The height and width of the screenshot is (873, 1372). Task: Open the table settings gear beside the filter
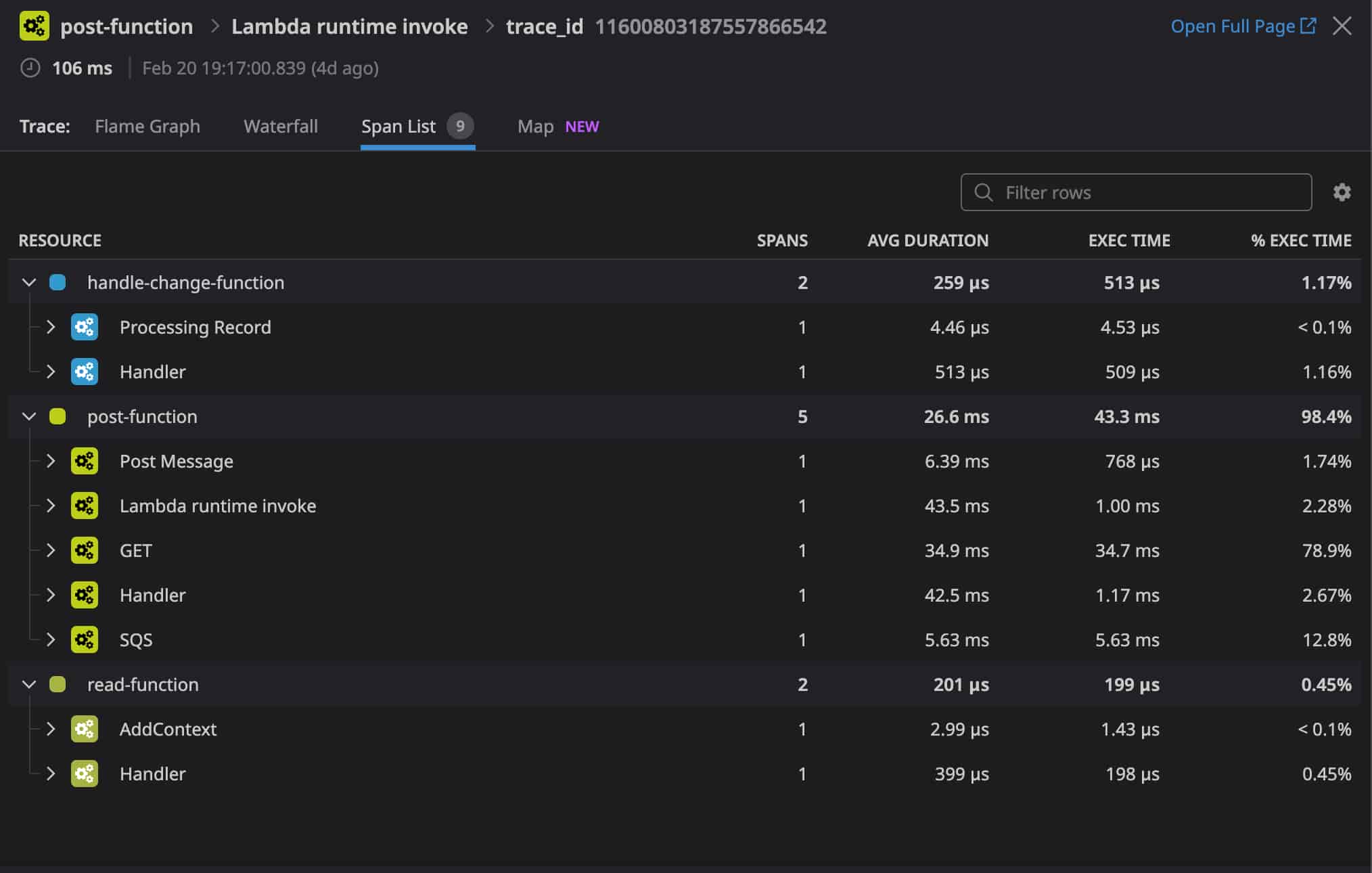coord(1342,192)
